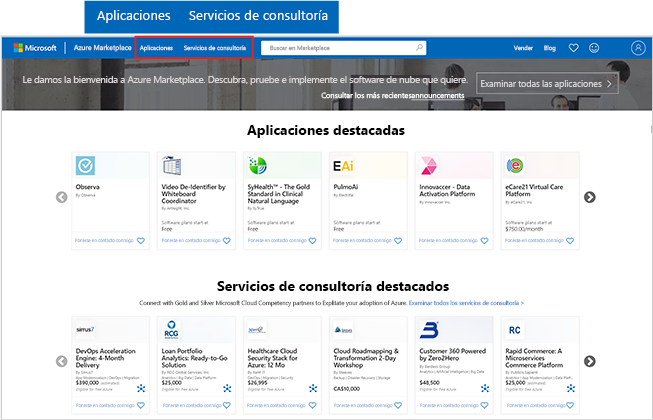Click contact link on eCare21 card

[x=534, y=241]
